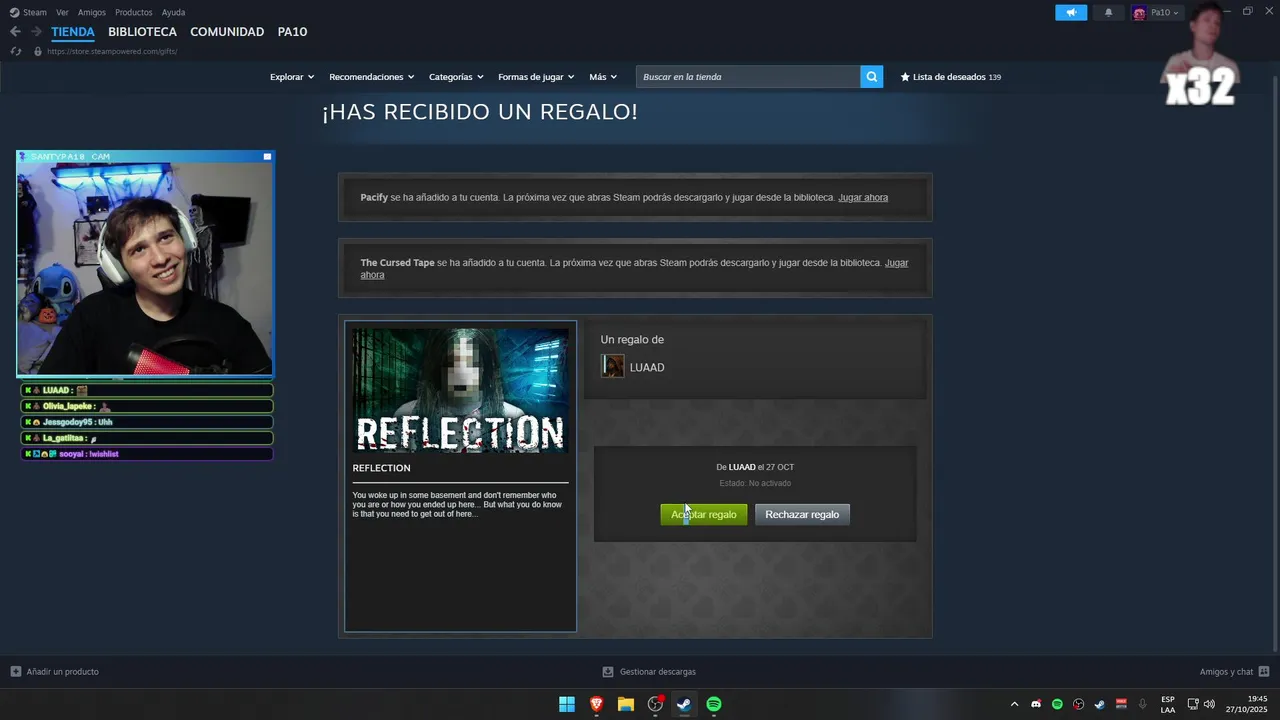1280x720 pixels.
Task: Click the volume speaker tray icon
Action: pyautogui.click(x=1209, y=704)
